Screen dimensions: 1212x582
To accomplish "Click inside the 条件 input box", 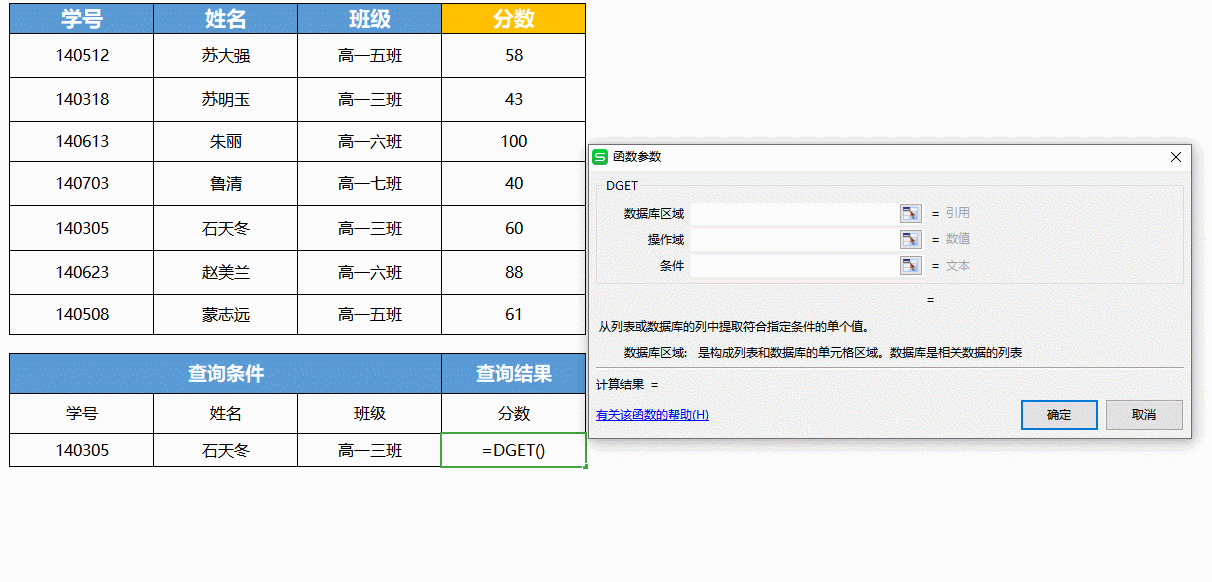I will 795,265.
